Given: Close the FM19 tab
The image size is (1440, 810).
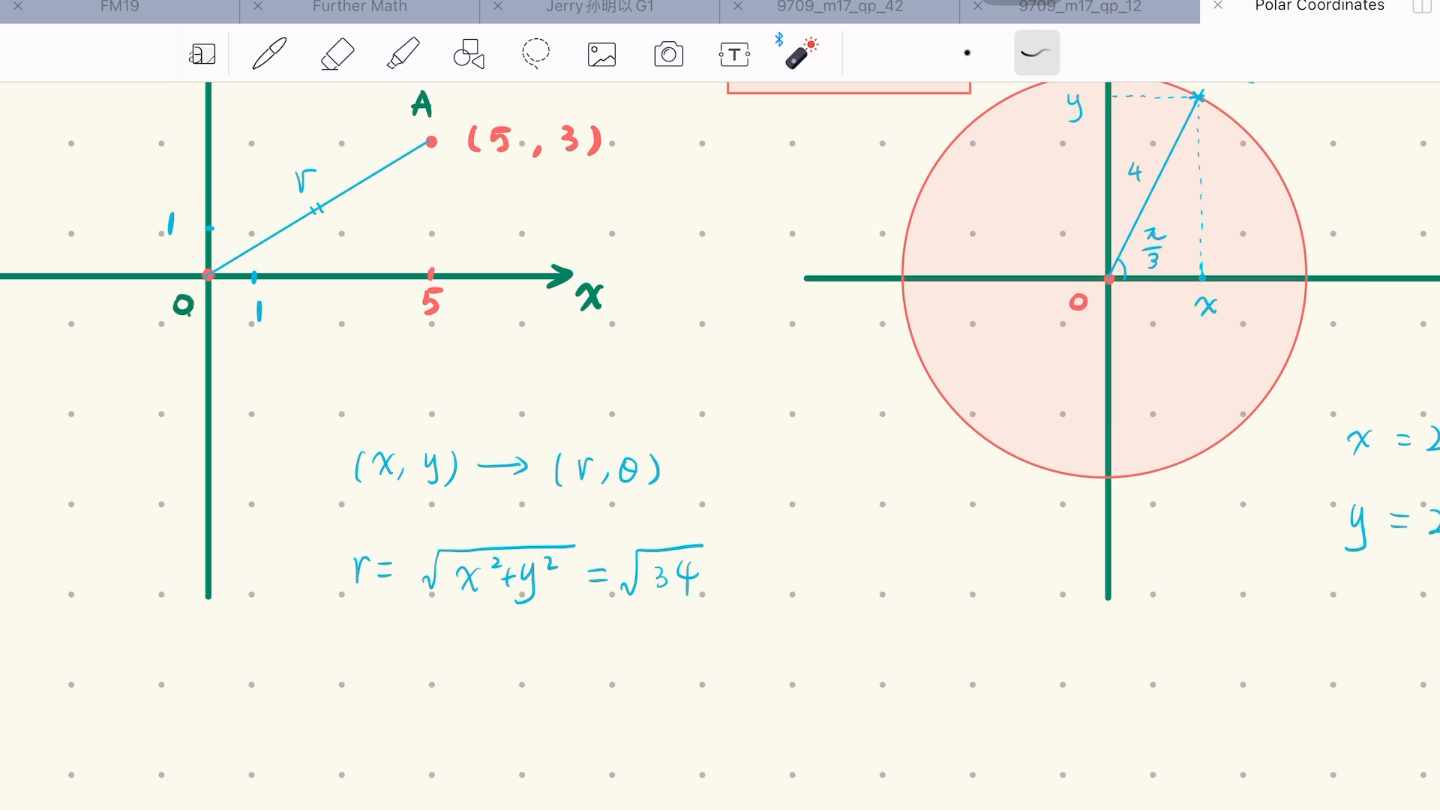Looking at the screenshot, I should coord(17,6).
